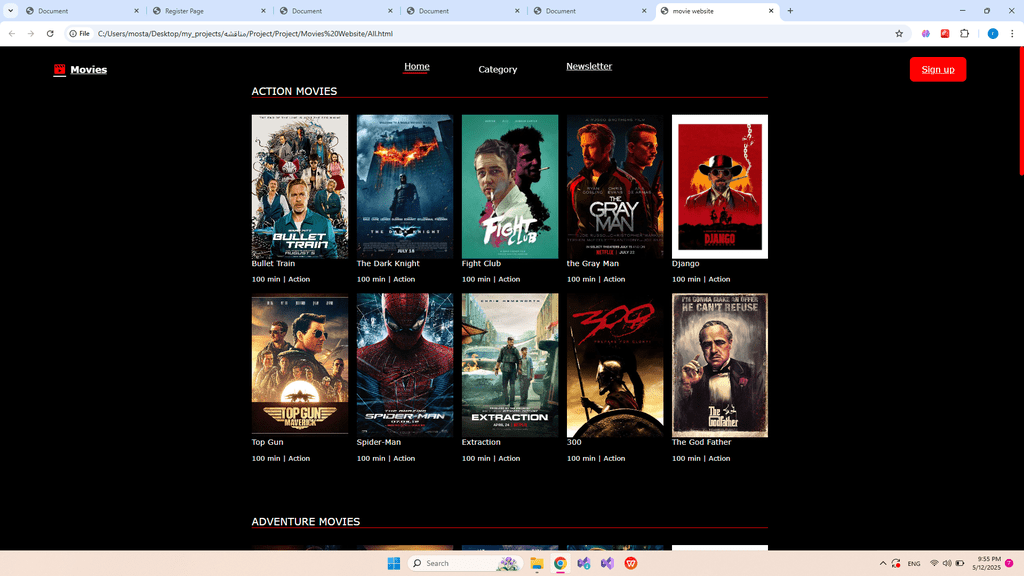Click the "The Dark Knight" title text

(388, 263)
